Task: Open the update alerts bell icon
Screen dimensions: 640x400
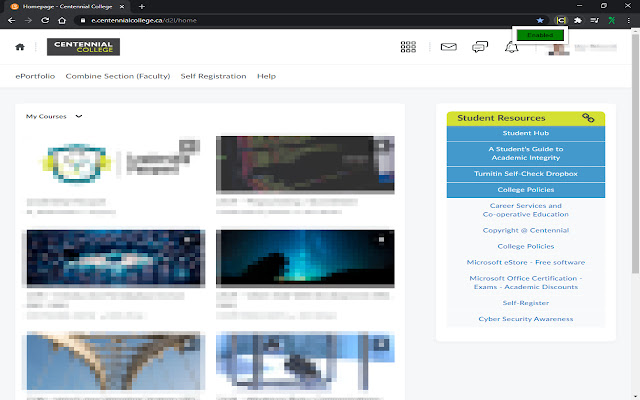Action: point(511,47)
